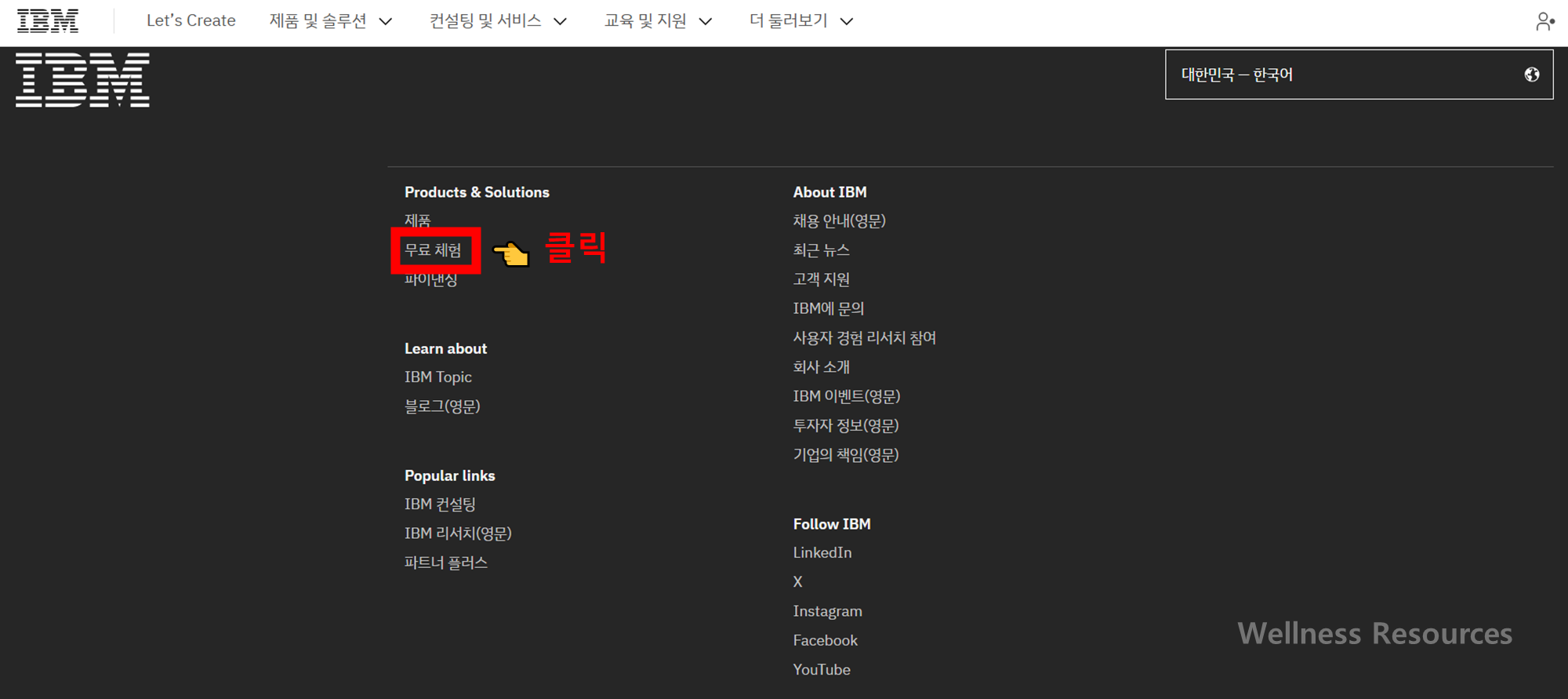Image resolution: width=1568 pixels, height=699 pixels.
Task: Open the 채용 안내(영문) link
Action: 840,221
